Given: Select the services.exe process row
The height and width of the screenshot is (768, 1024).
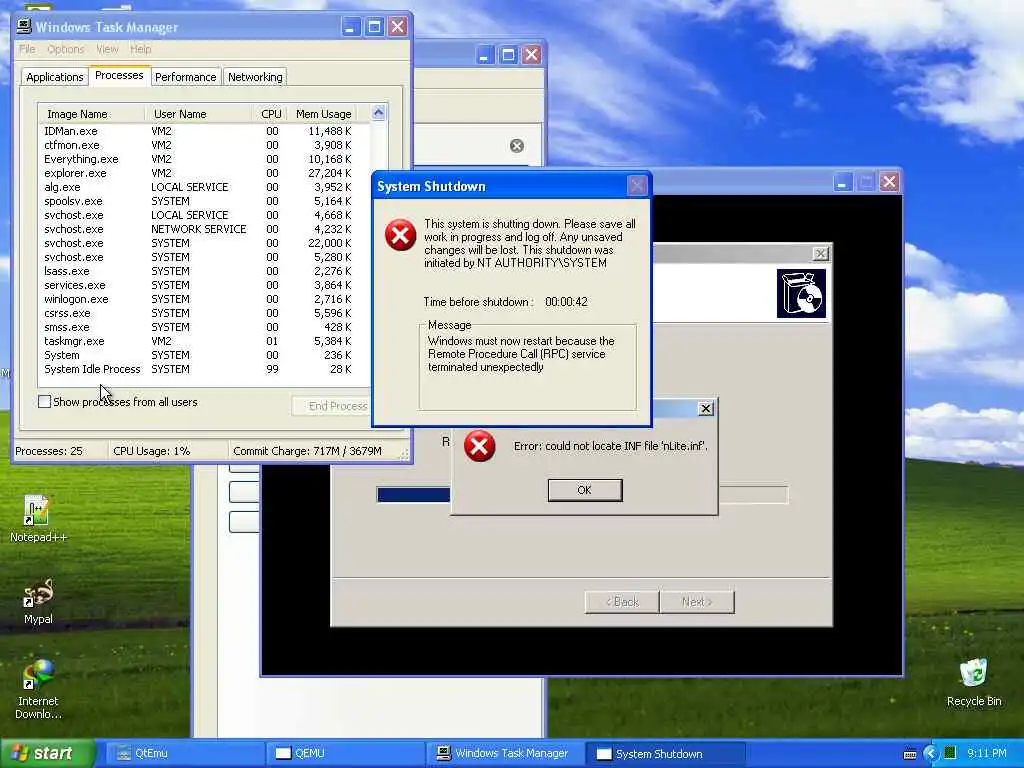Looking at the screenshot, I should coord(204,285).
